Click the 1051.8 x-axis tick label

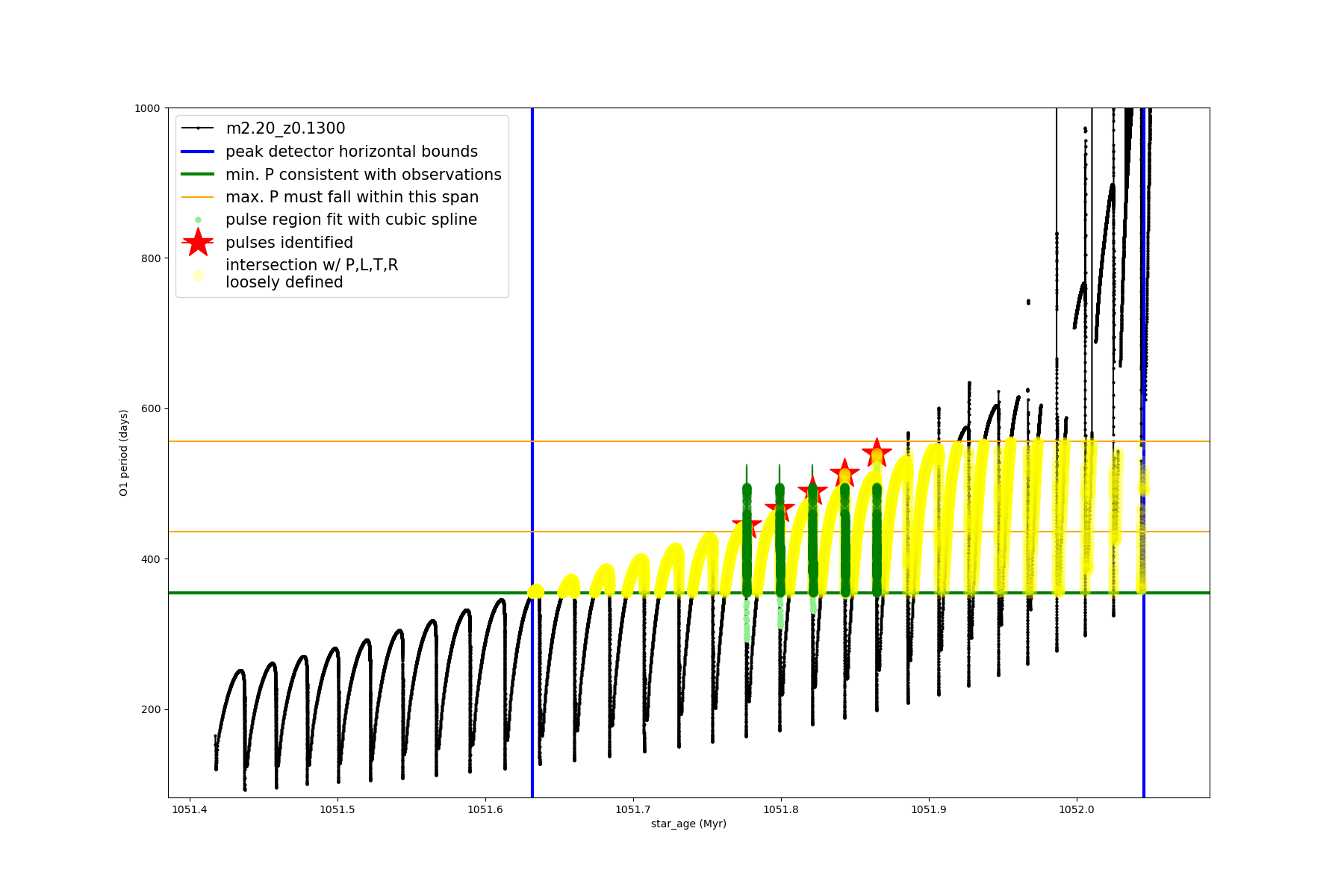pos(781,809)
